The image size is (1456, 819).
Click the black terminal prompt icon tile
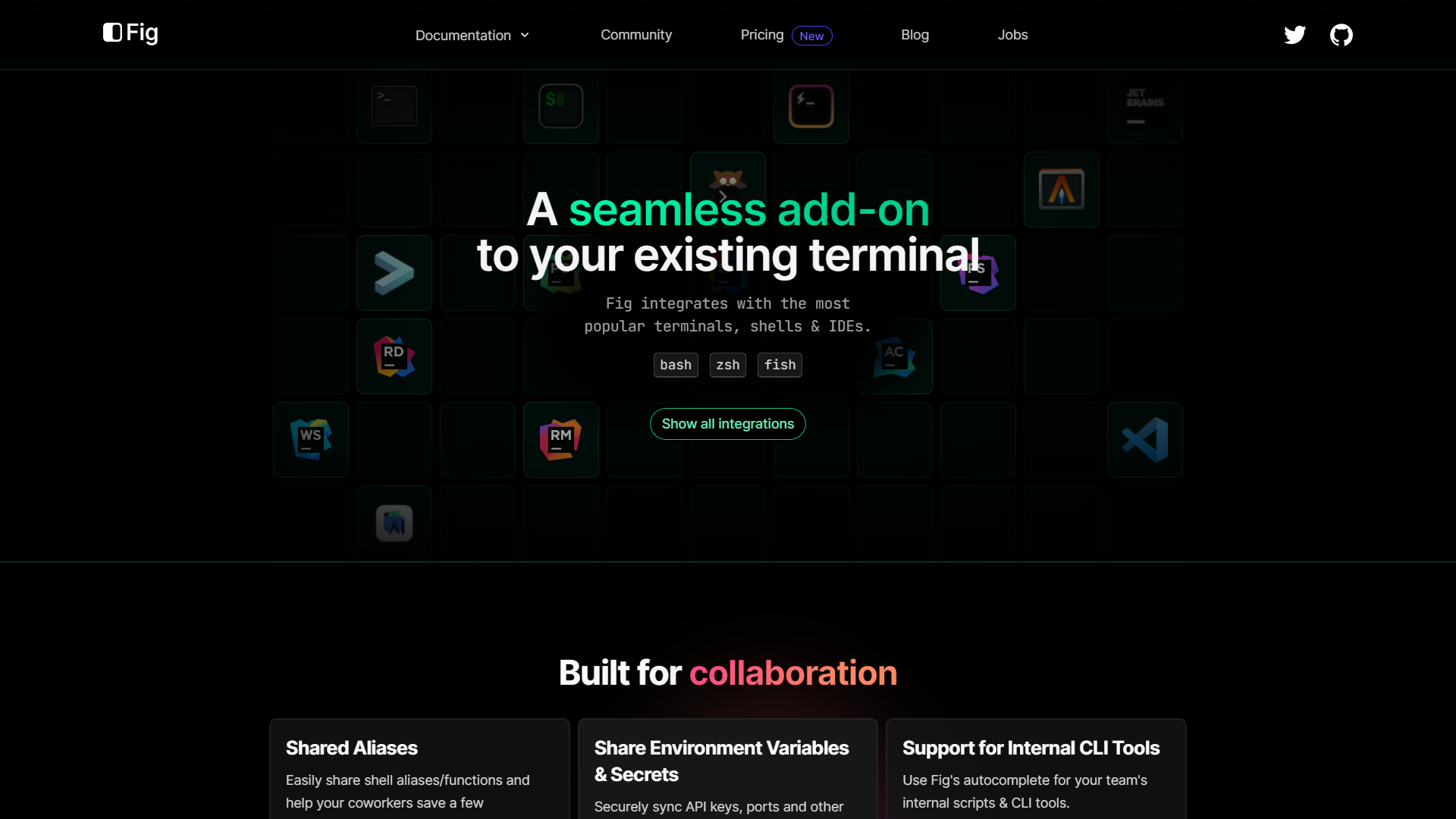[x=394, y=106]
